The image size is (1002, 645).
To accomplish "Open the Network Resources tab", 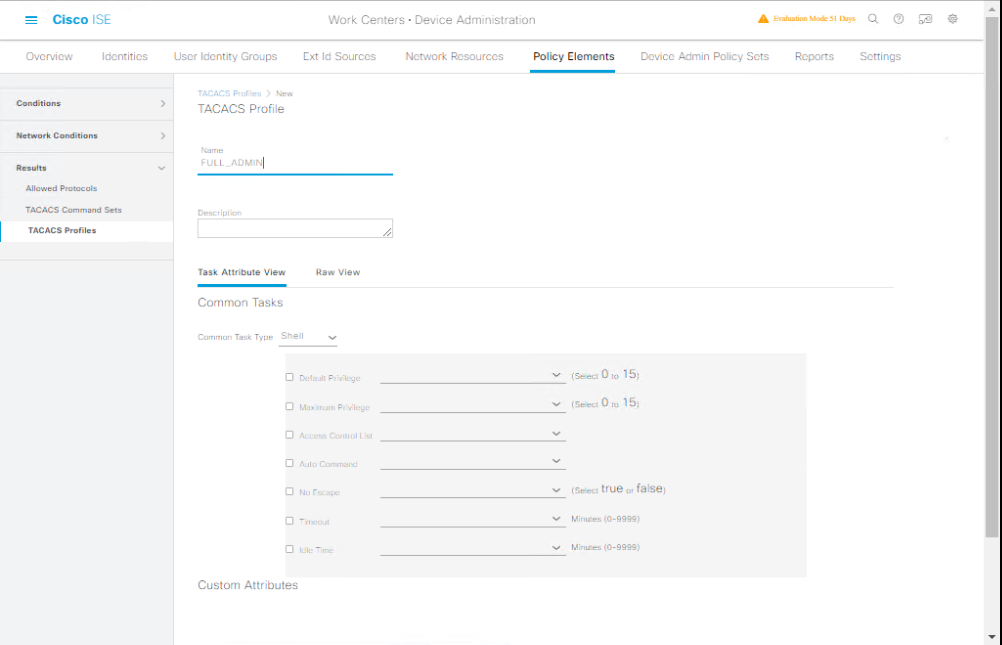I will (454, 56).
